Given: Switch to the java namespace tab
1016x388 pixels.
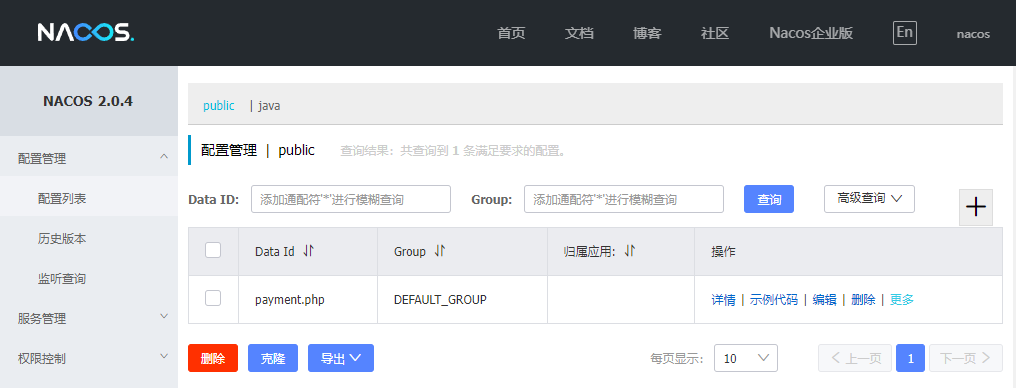Looking at the screenshot, I should click(270, 106).
